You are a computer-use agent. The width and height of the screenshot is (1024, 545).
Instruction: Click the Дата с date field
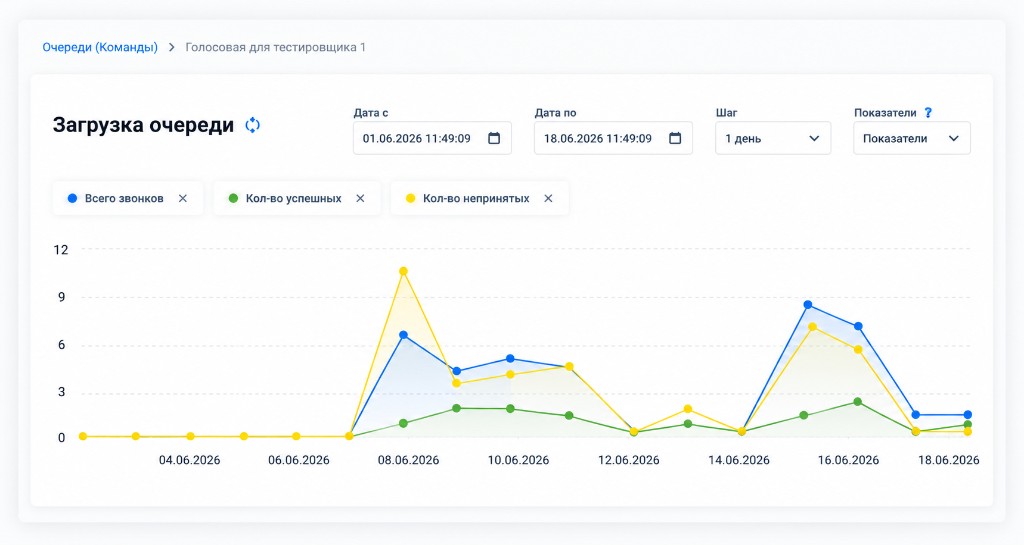pyautogui.click(x=432, y=138)
